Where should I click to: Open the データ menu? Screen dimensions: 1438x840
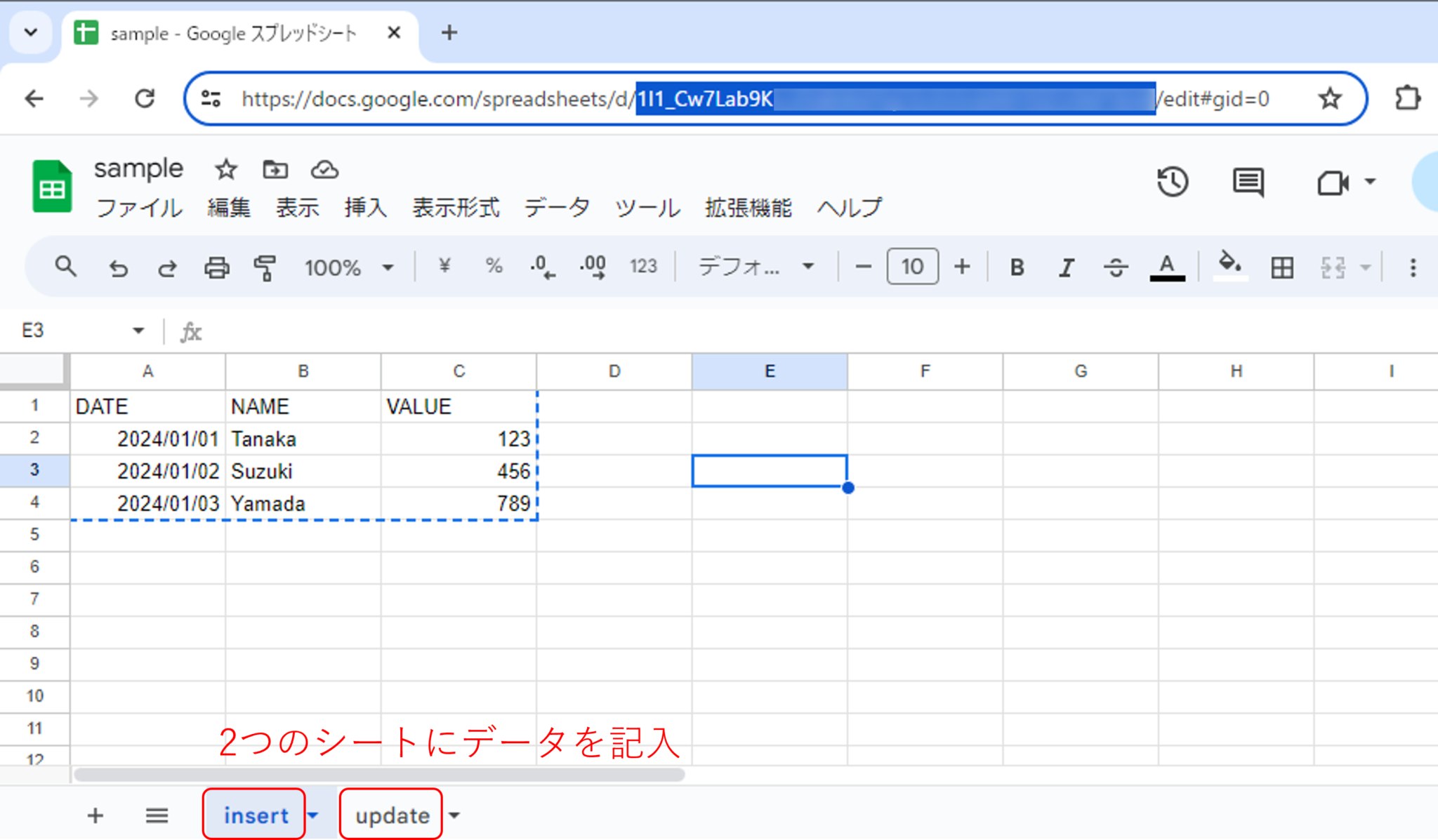(x=557, y=208)
